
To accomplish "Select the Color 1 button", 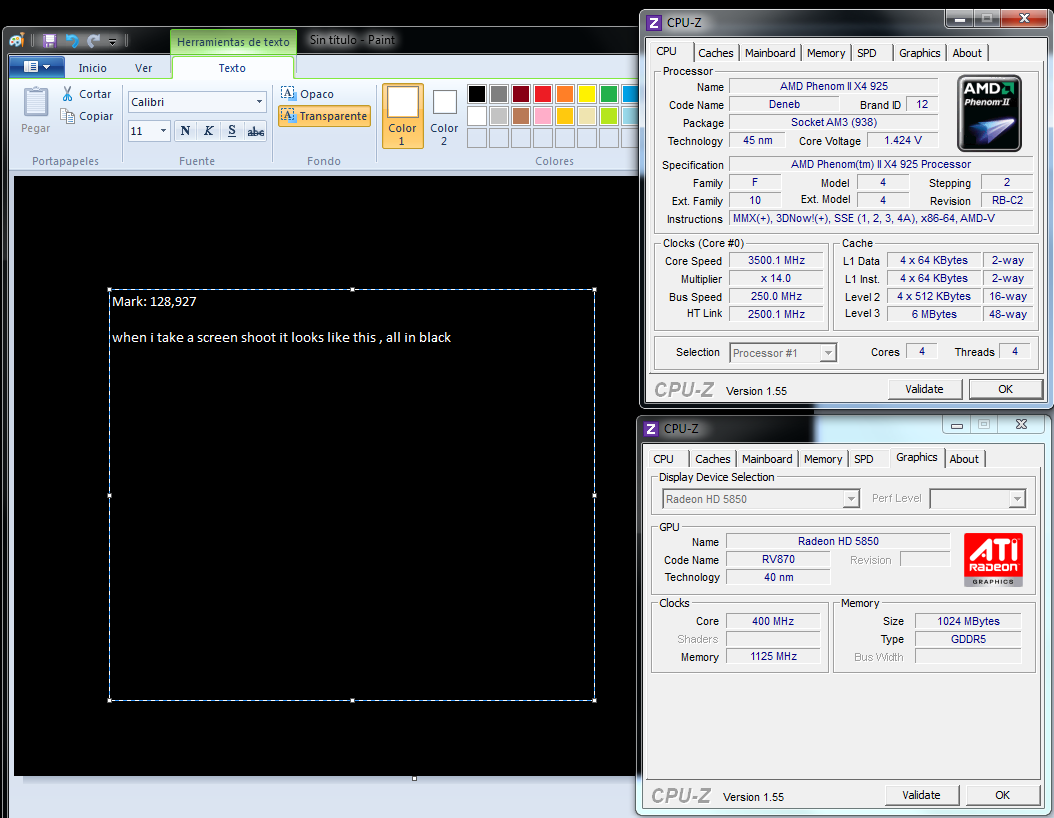I will (403, 116).
